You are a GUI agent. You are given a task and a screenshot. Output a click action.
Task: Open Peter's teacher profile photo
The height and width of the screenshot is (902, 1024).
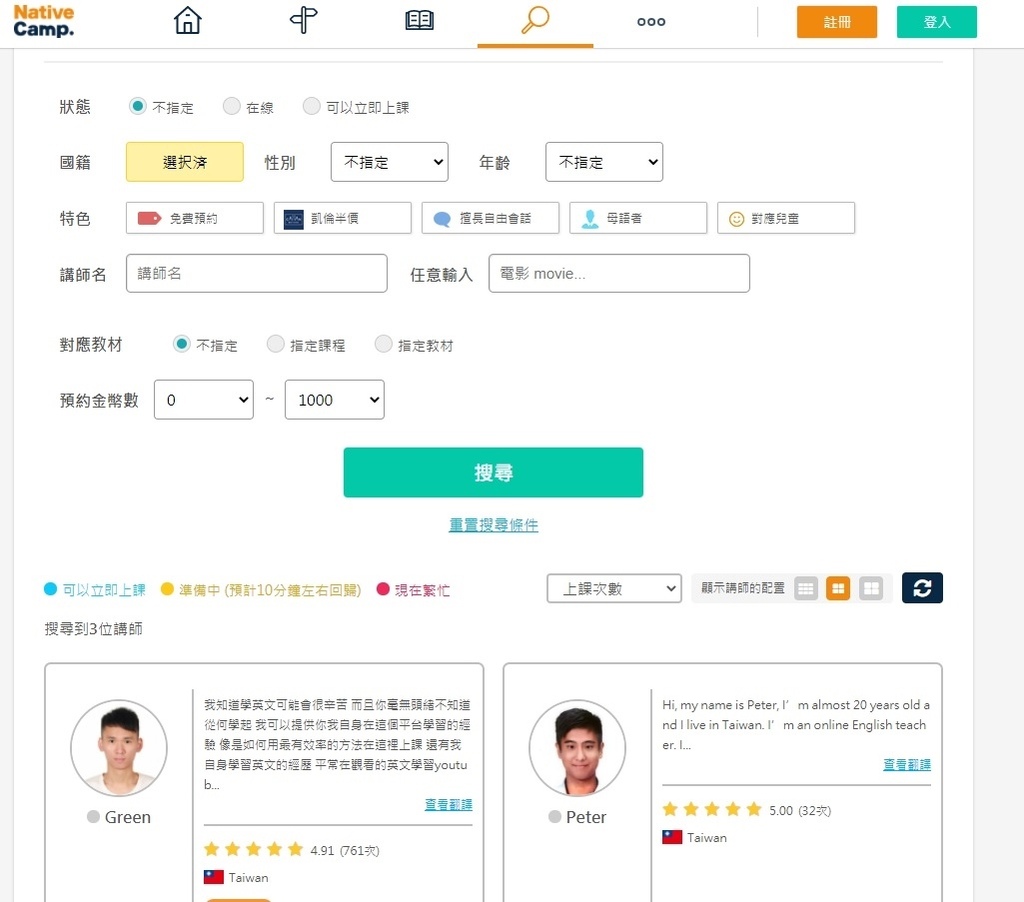pos(577,748)
